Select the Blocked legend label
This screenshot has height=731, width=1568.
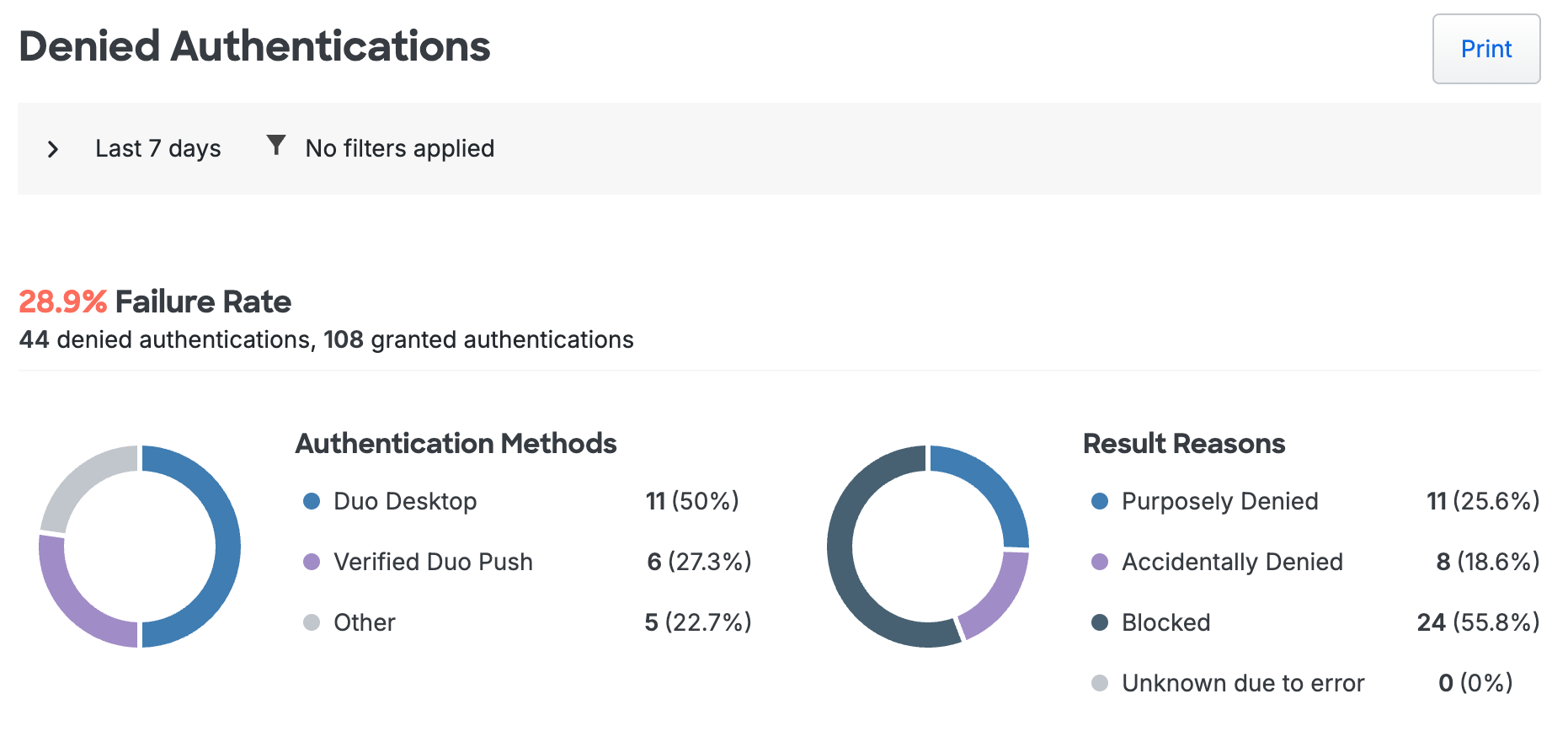[1165, 623]
